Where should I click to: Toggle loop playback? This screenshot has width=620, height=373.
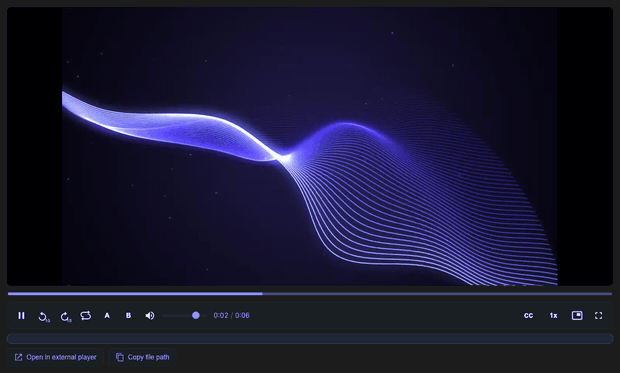[x=86, y=316]
